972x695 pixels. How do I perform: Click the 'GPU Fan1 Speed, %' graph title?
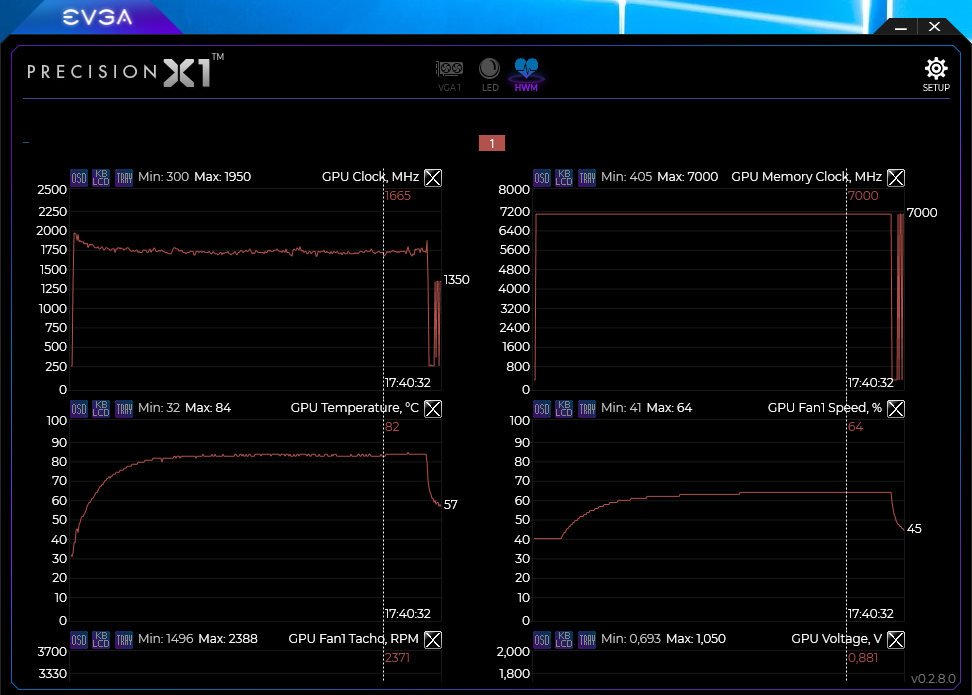(x=824, y=407)
